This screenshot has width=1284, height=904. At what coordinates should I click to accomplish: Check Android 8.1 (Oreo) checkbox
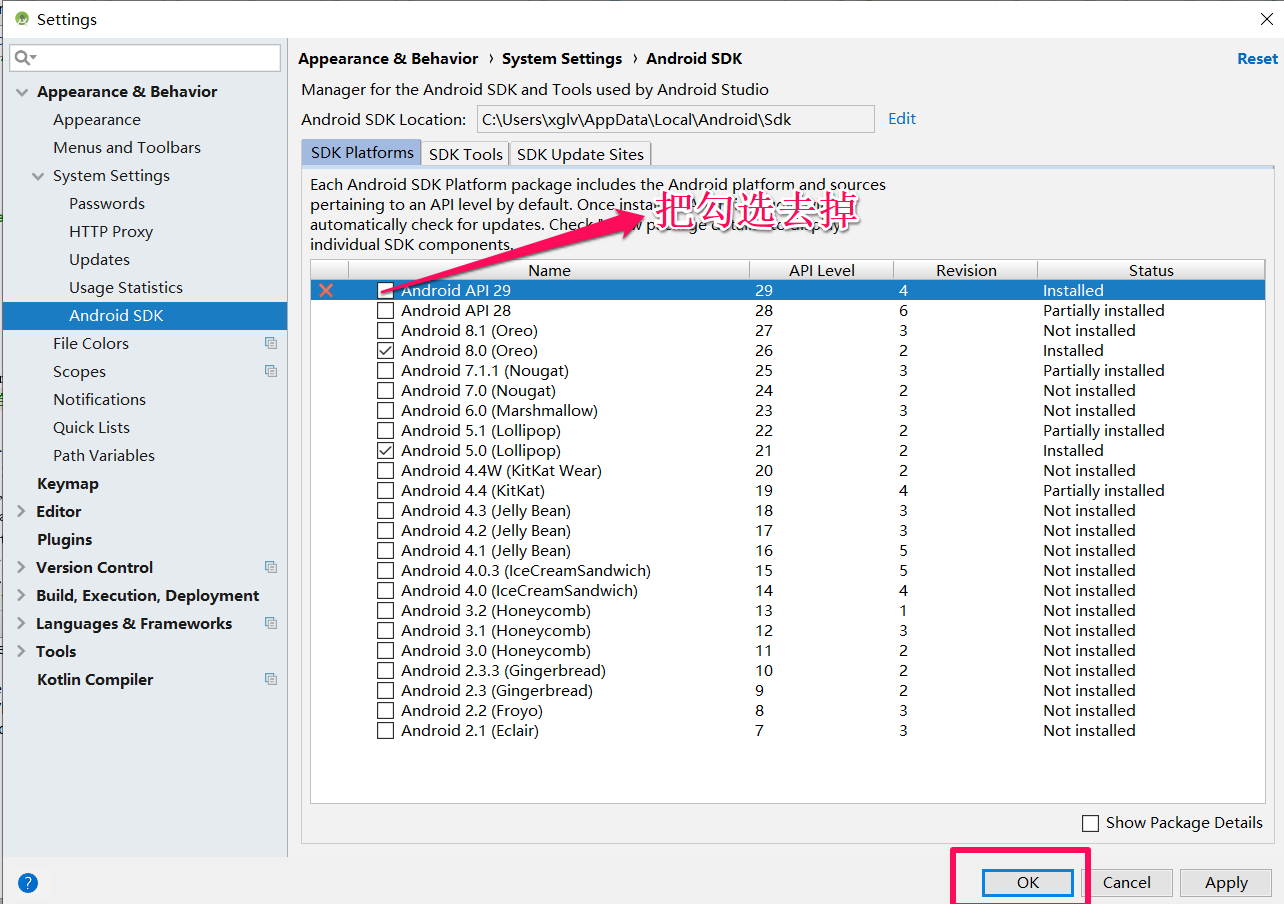click(385, 331)
